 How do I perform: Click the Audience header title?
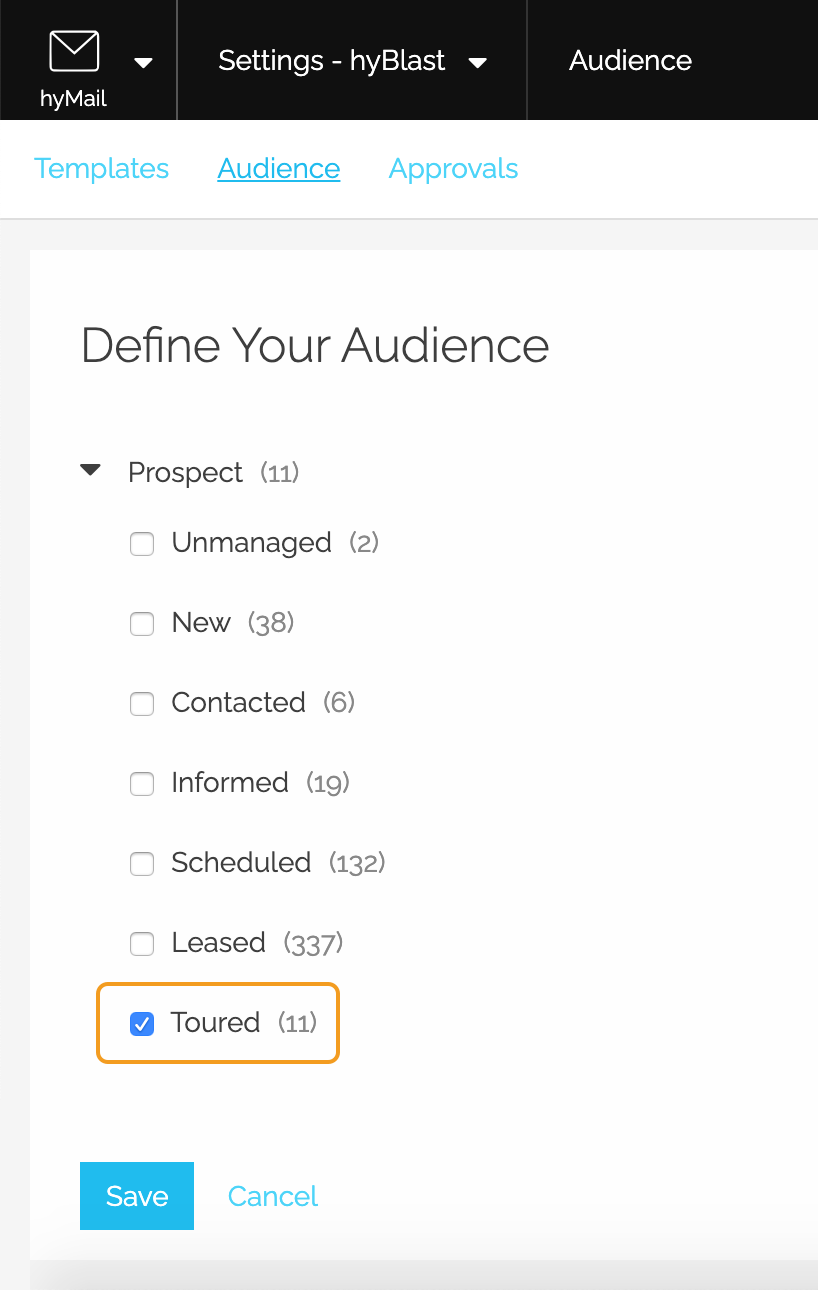coord(630,60)
